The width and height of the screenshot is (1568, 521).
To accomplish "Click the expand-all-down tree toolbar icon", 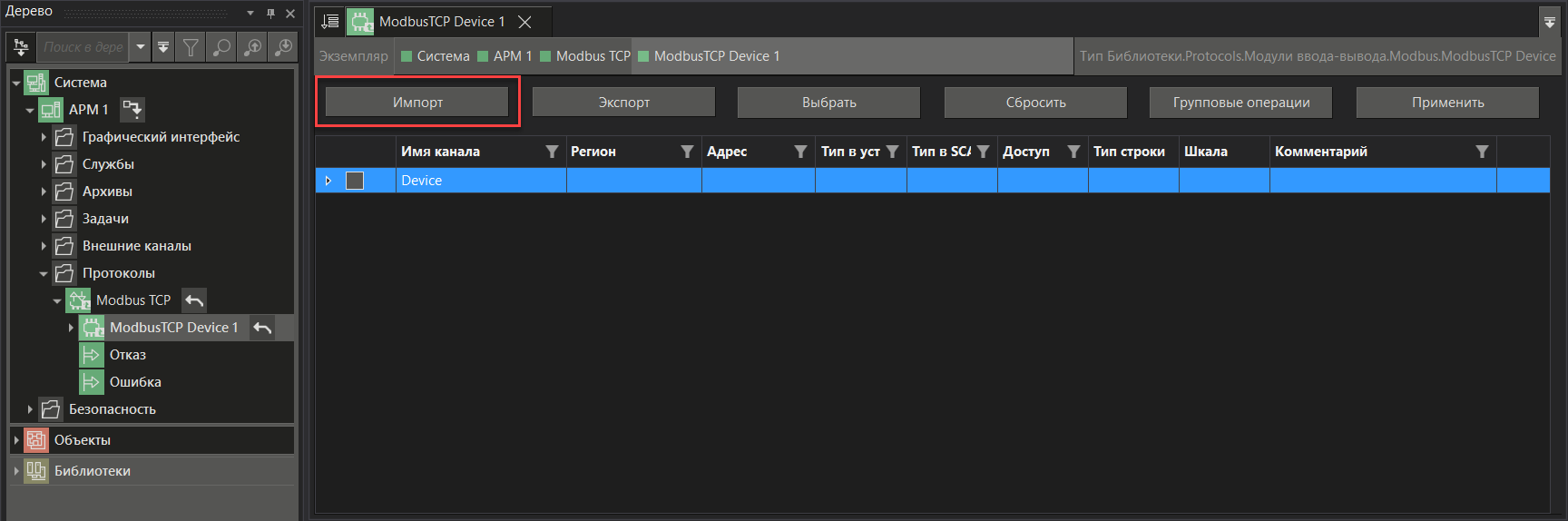I will 163,47.
